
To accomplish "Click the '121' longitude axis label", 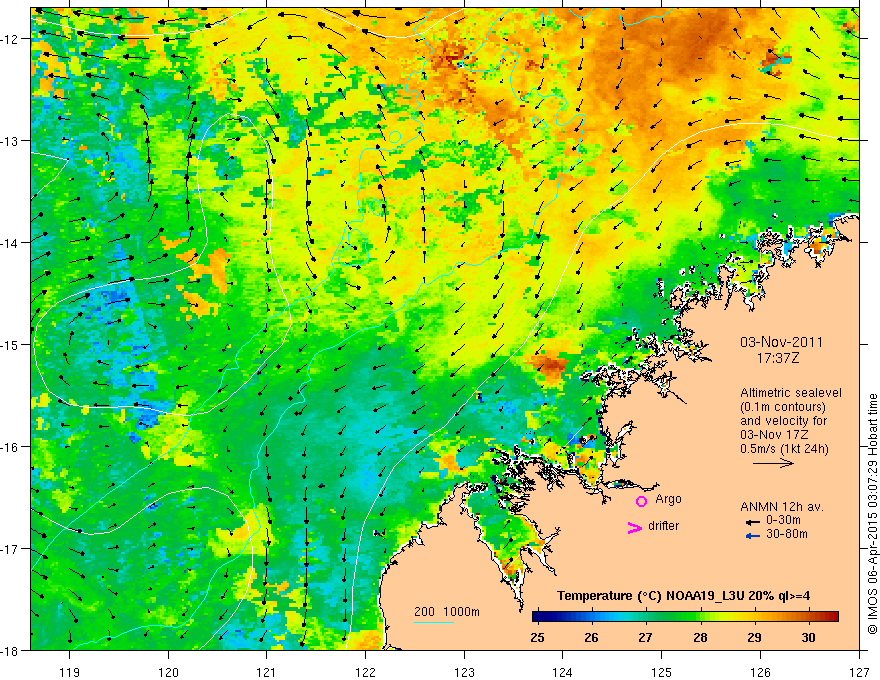I will [267, 672].
